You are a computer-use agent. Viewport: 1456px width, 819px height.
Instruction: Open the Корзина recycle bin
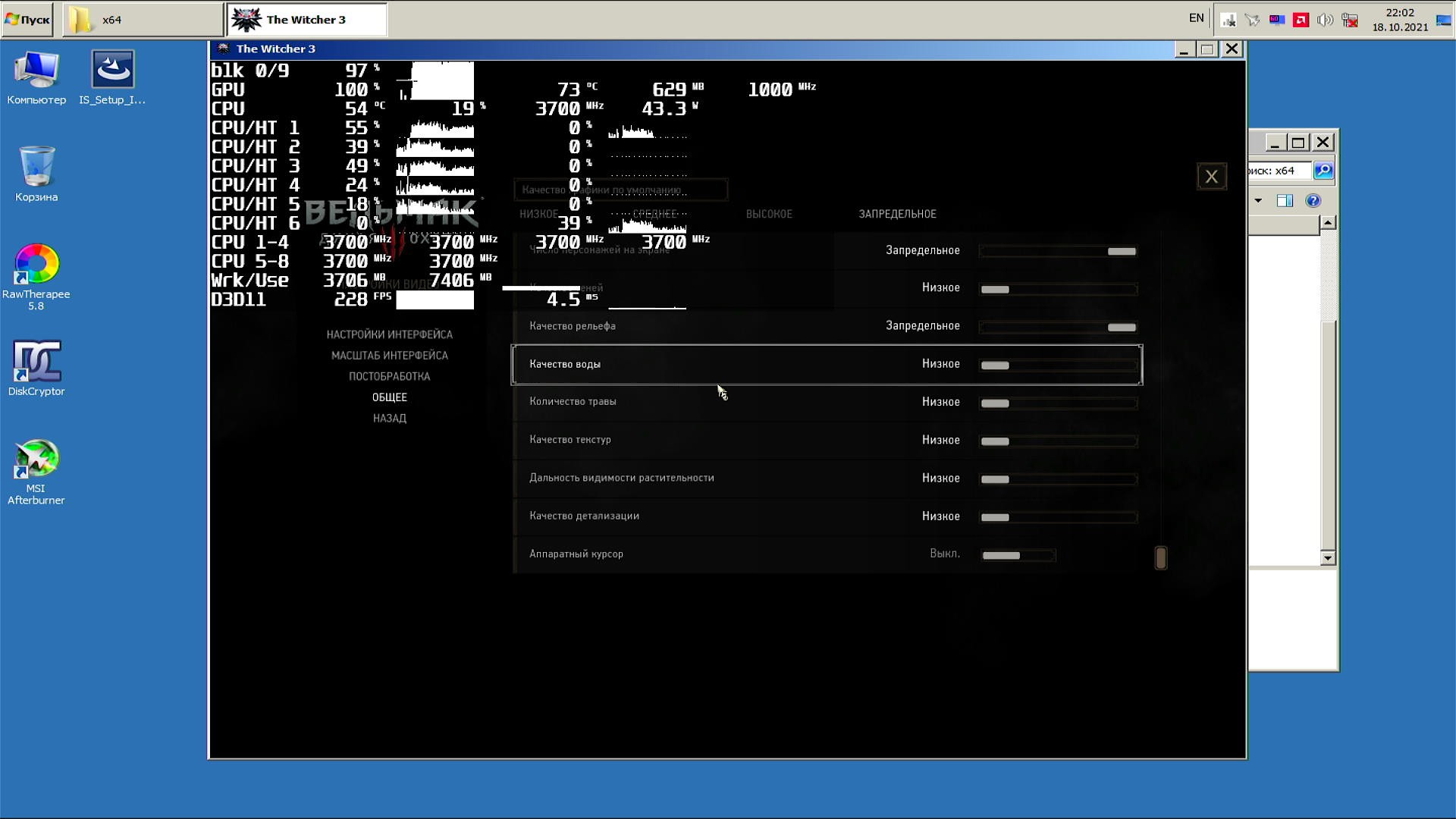tap(36, 168)
